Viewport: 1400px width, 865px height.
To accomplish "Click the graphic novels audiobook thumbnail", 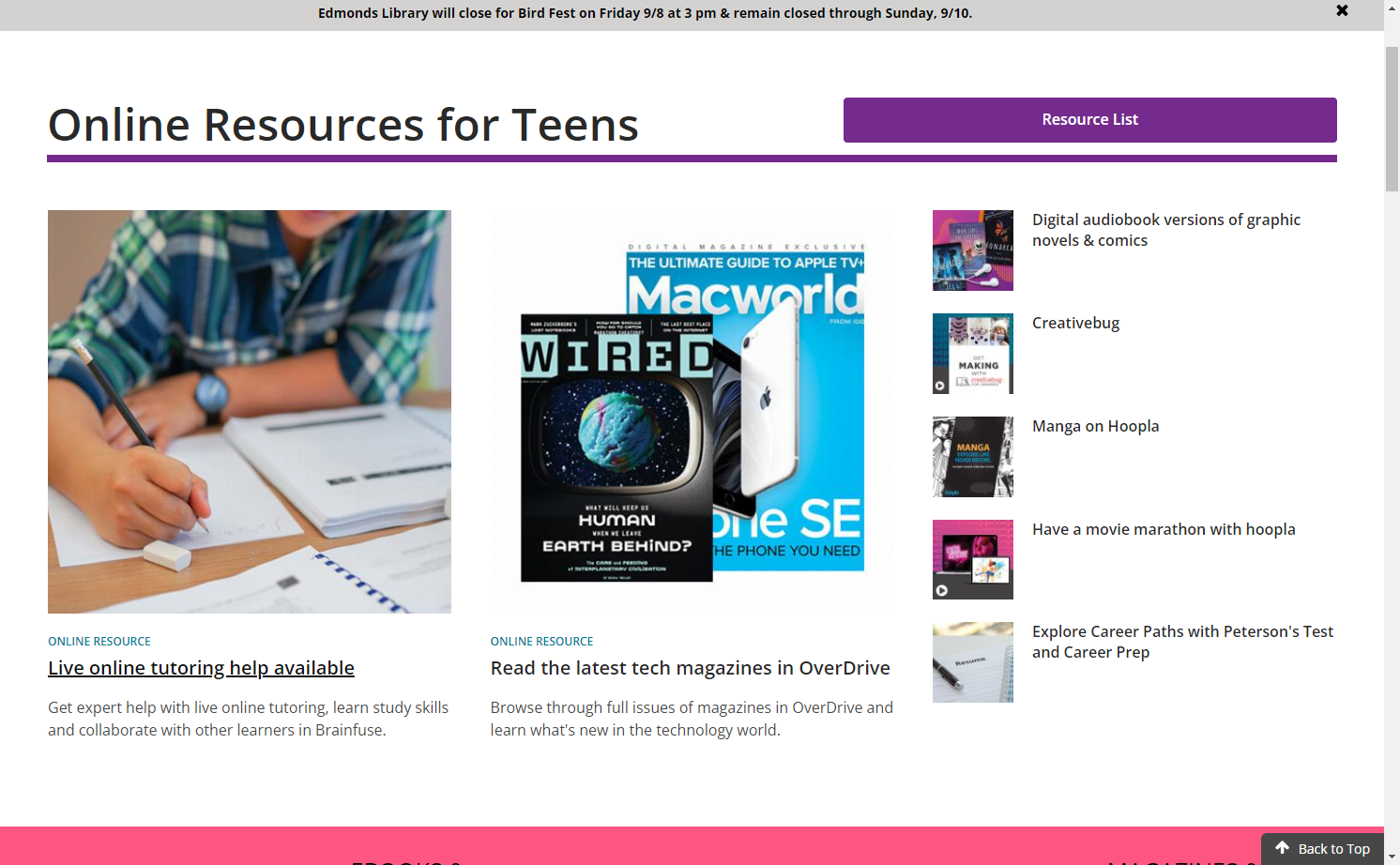I will (973, 250).
